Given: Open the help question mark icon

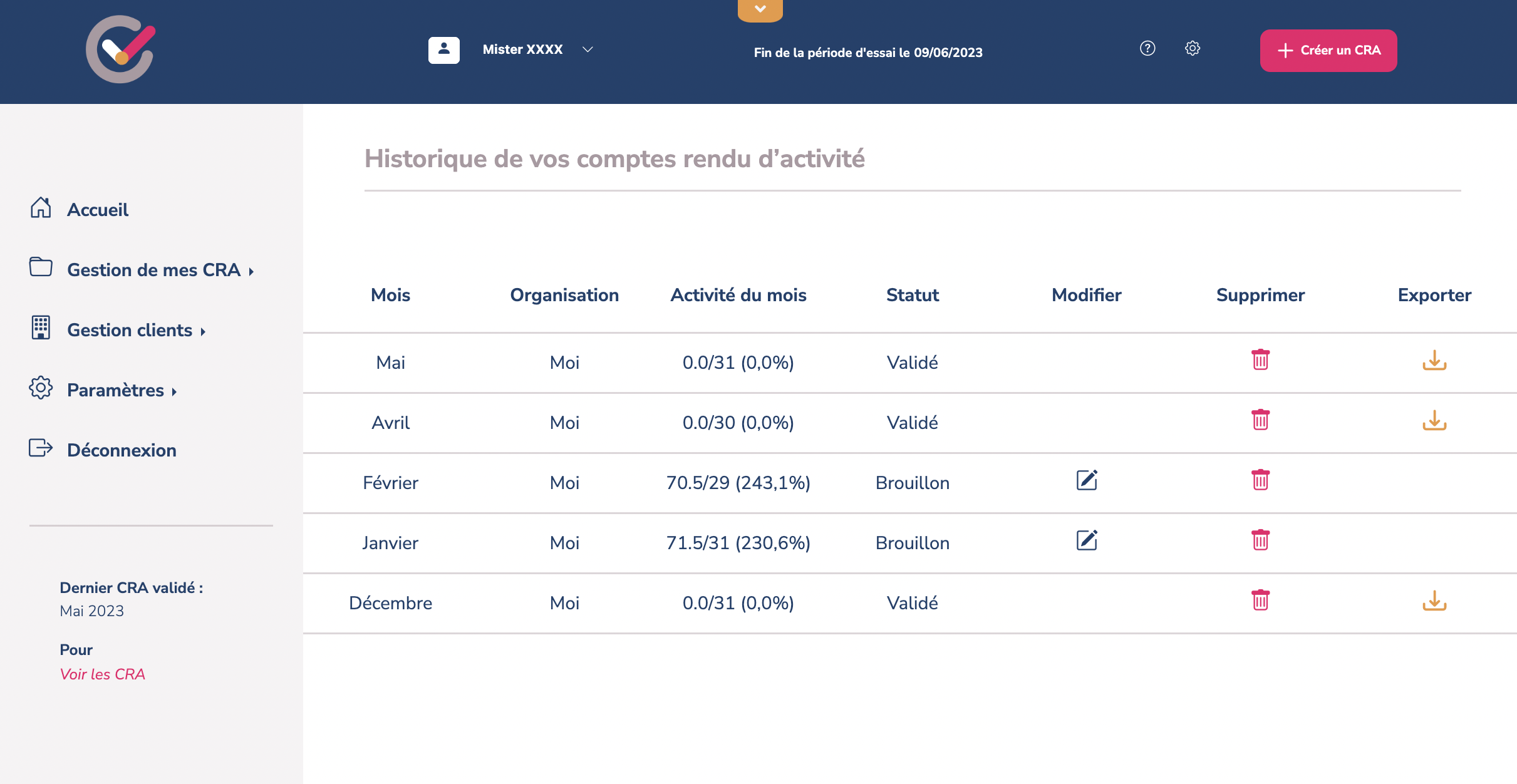Looking at the screenshot, I should 1147,48.
